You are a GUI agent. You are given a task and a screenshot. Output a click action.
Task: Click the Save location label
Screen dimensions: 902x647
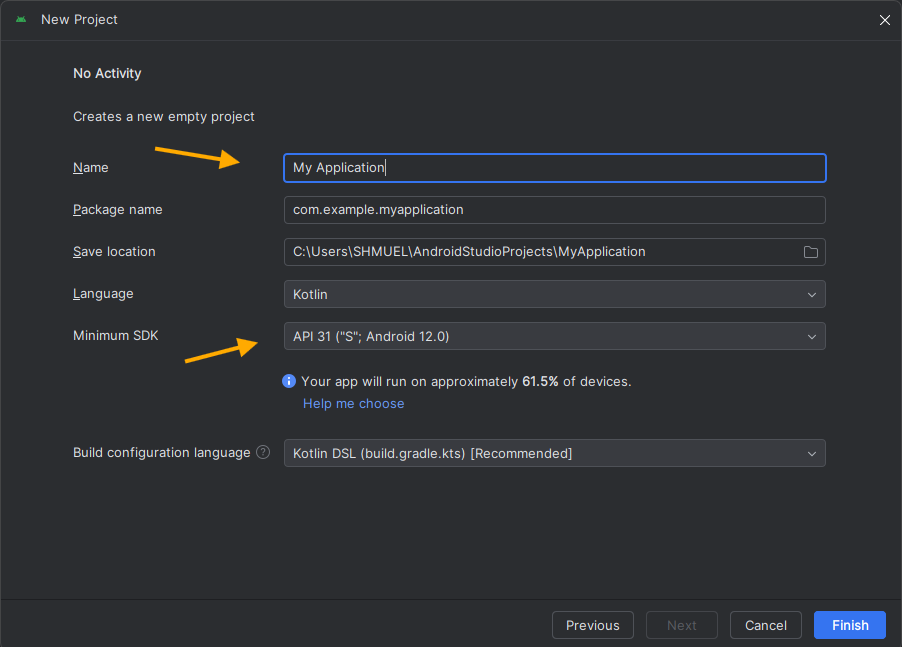[114, 252]
